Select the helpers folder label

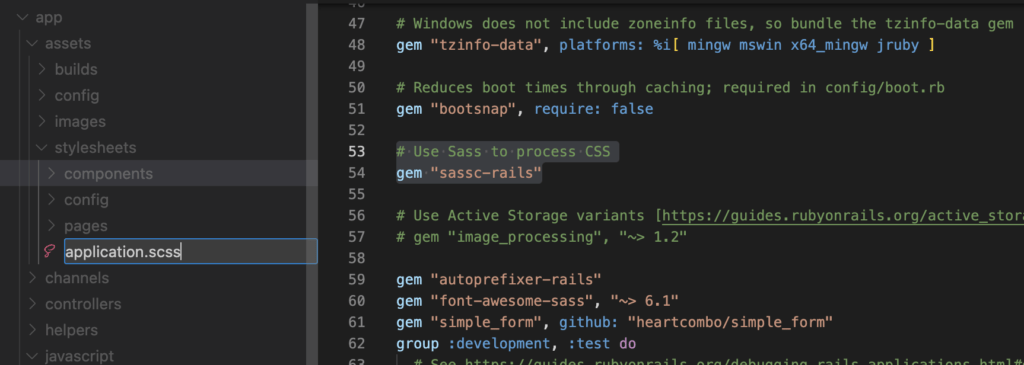(x=71, y=330)
